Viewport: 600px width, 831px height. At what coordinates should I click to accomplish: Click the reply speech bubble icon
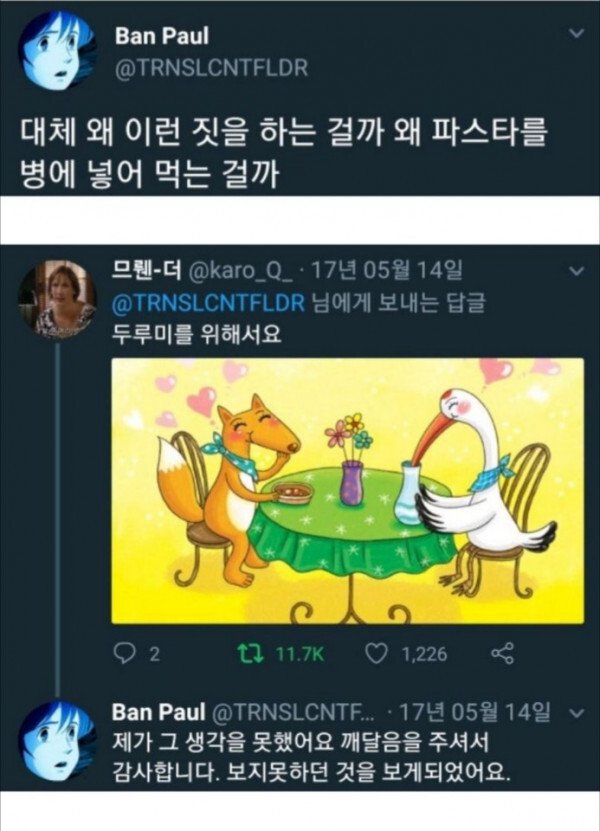click(125, 654)
